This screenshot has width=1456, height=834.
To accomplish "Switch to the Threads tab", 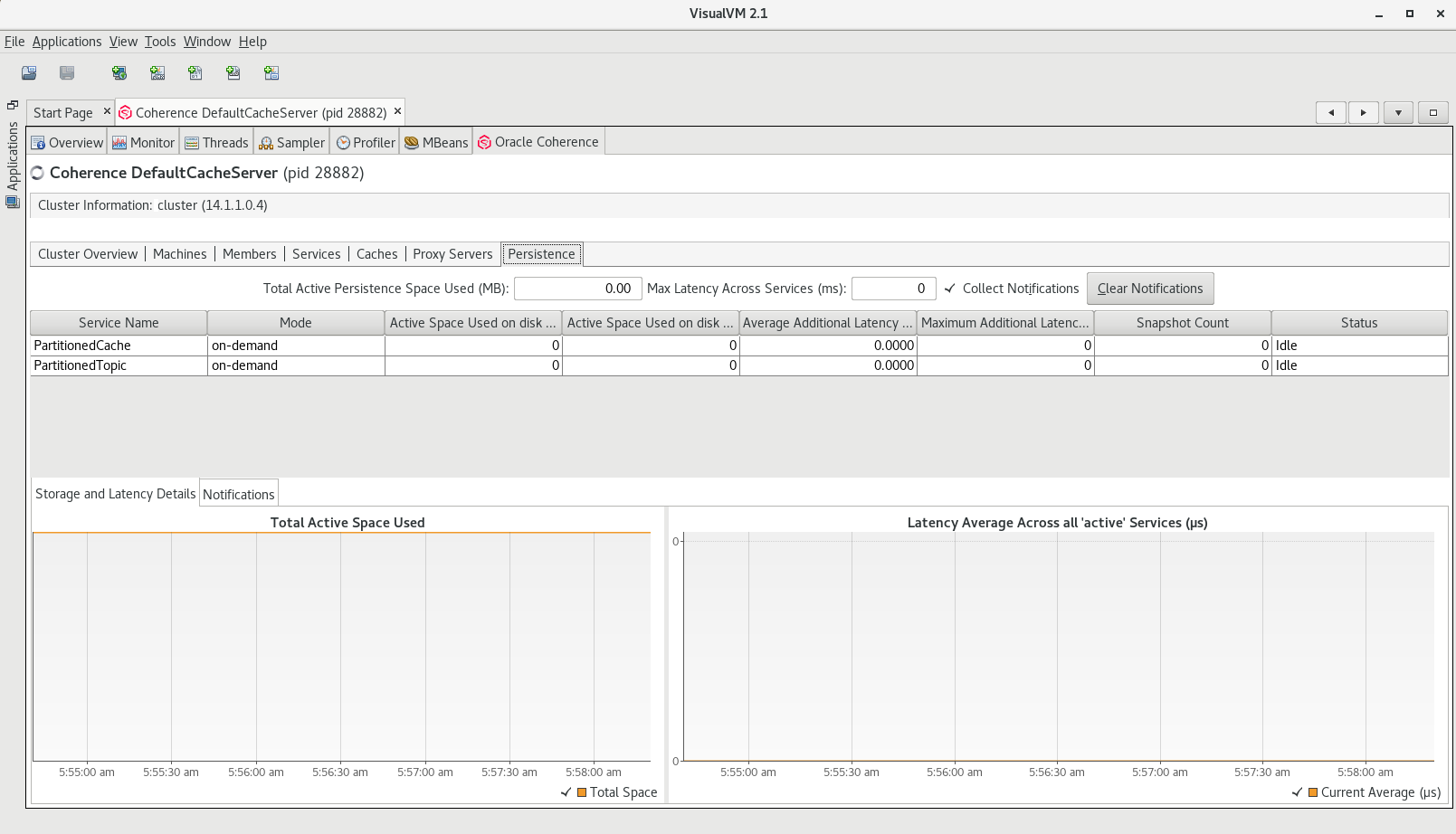I will (x=216, y=143).
